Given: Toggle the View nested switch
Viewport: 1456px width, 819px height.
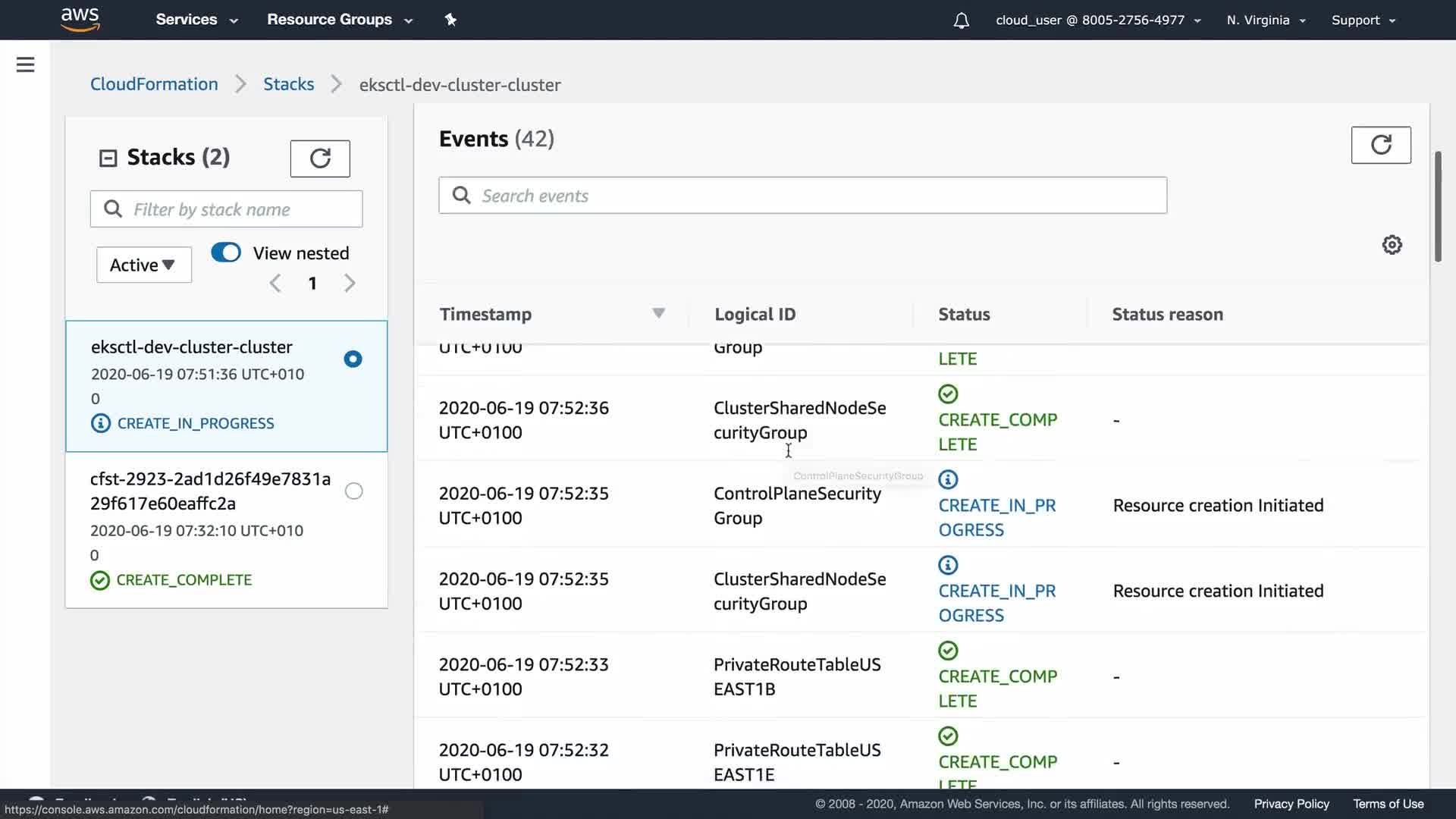Looking at the screenshot, I should click(226, 253).
